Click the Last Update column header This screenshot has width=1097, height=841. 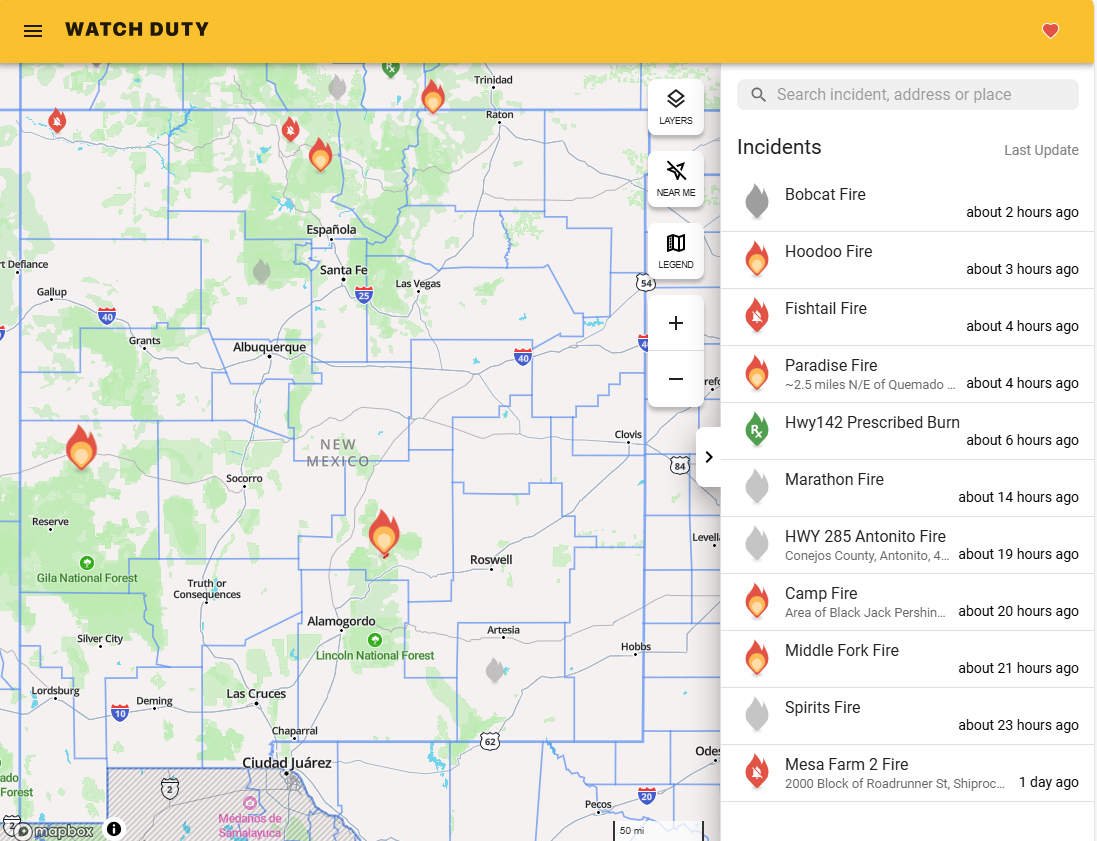pos(1041,150)
